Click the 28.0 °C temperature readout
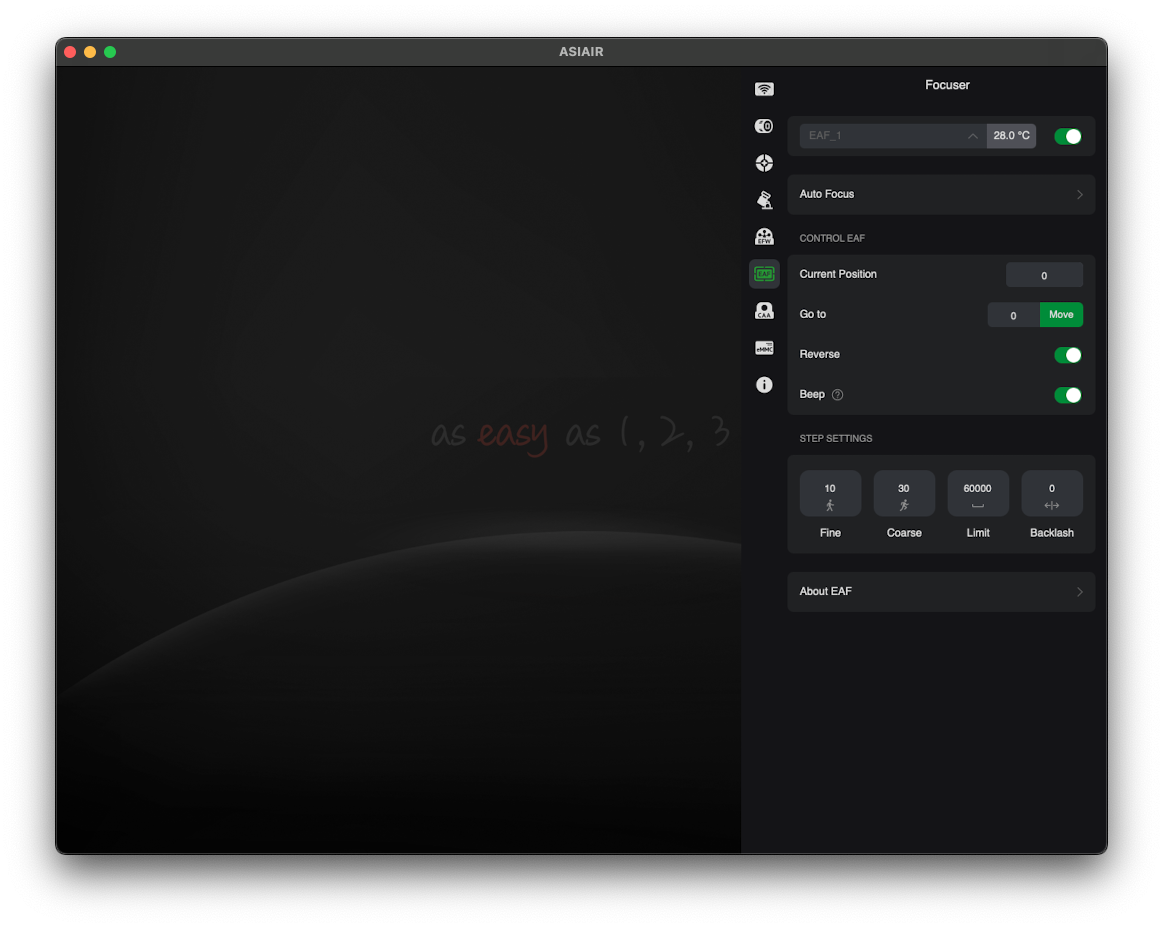The image size is (1163, 928). (x=1011, y=136)
